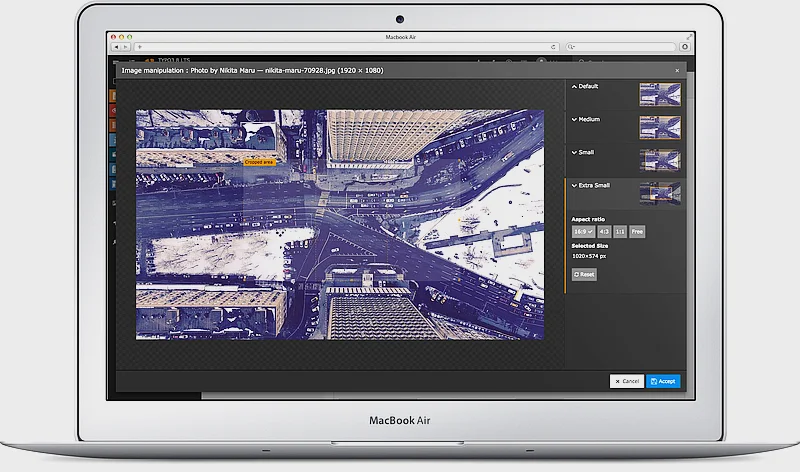Click the Medium crop variant thumbnail
Screen dimensions: 800x472
tap(660, 127)
